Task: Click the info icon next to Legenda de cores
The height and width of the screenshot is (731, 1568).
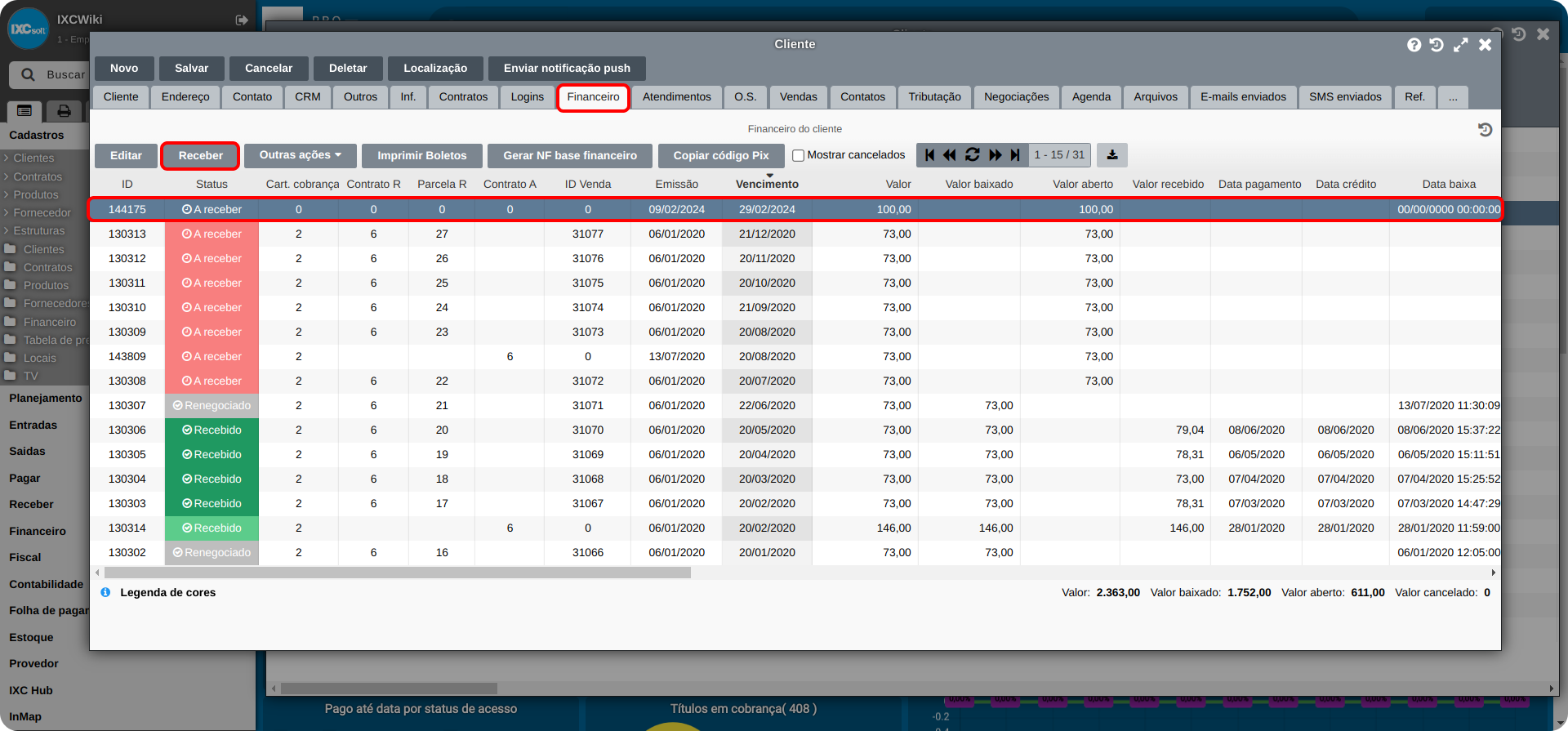Action: (x=105, y=592)
